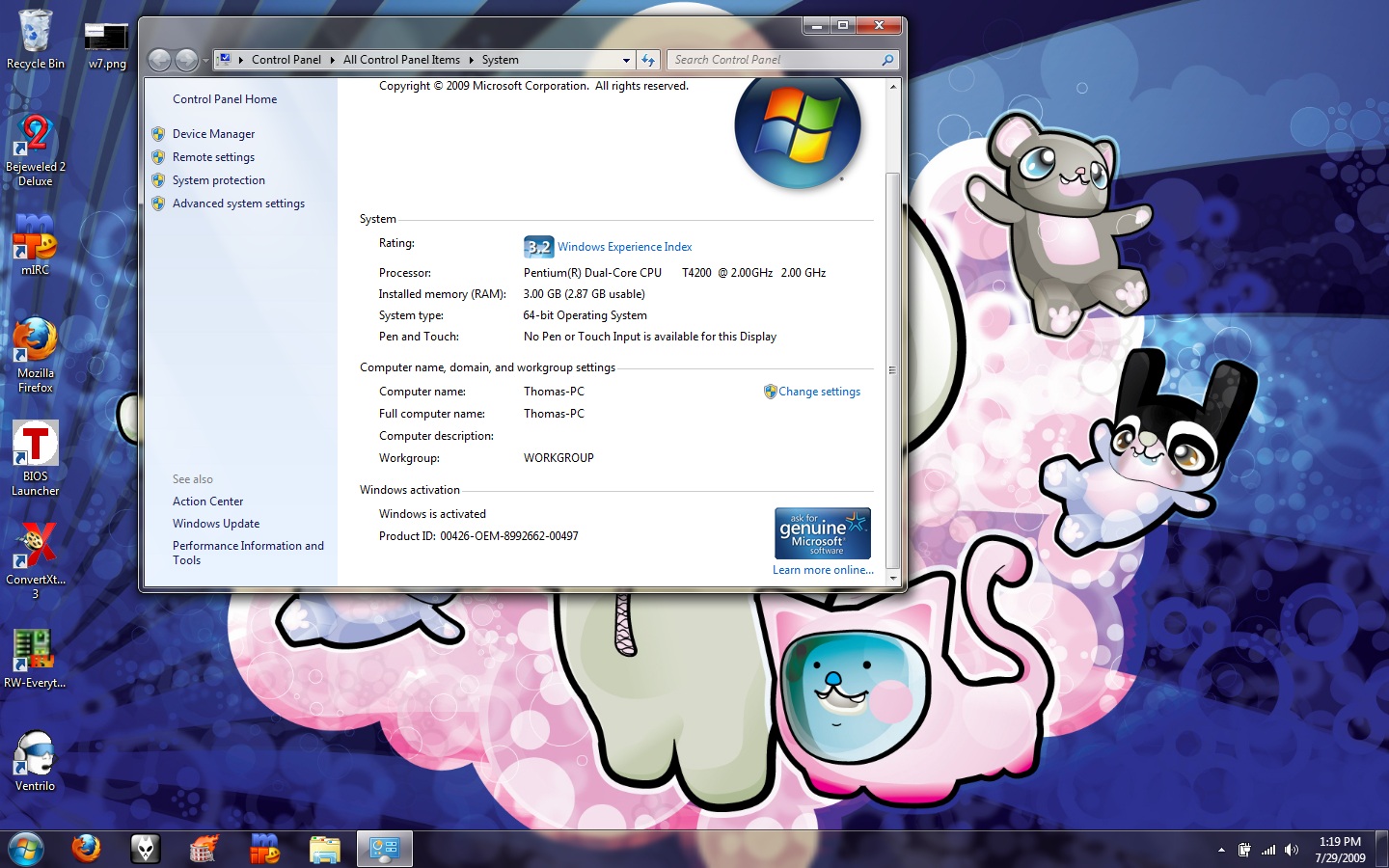Open Action Center link

pos(207,502)
